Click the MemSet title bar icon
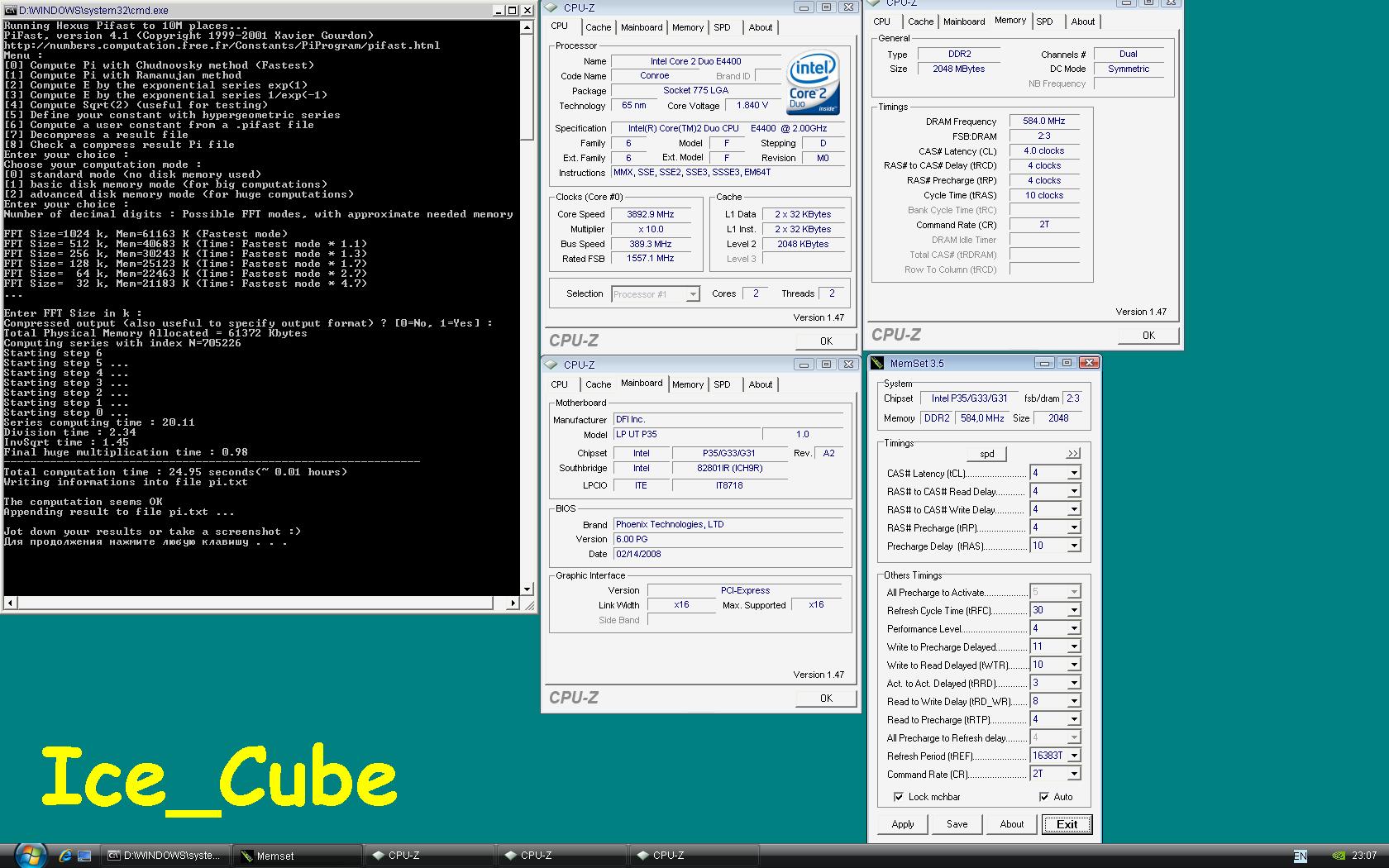Image resolution: width=1389 pixels, height=868 pixels. pos(879,363)
